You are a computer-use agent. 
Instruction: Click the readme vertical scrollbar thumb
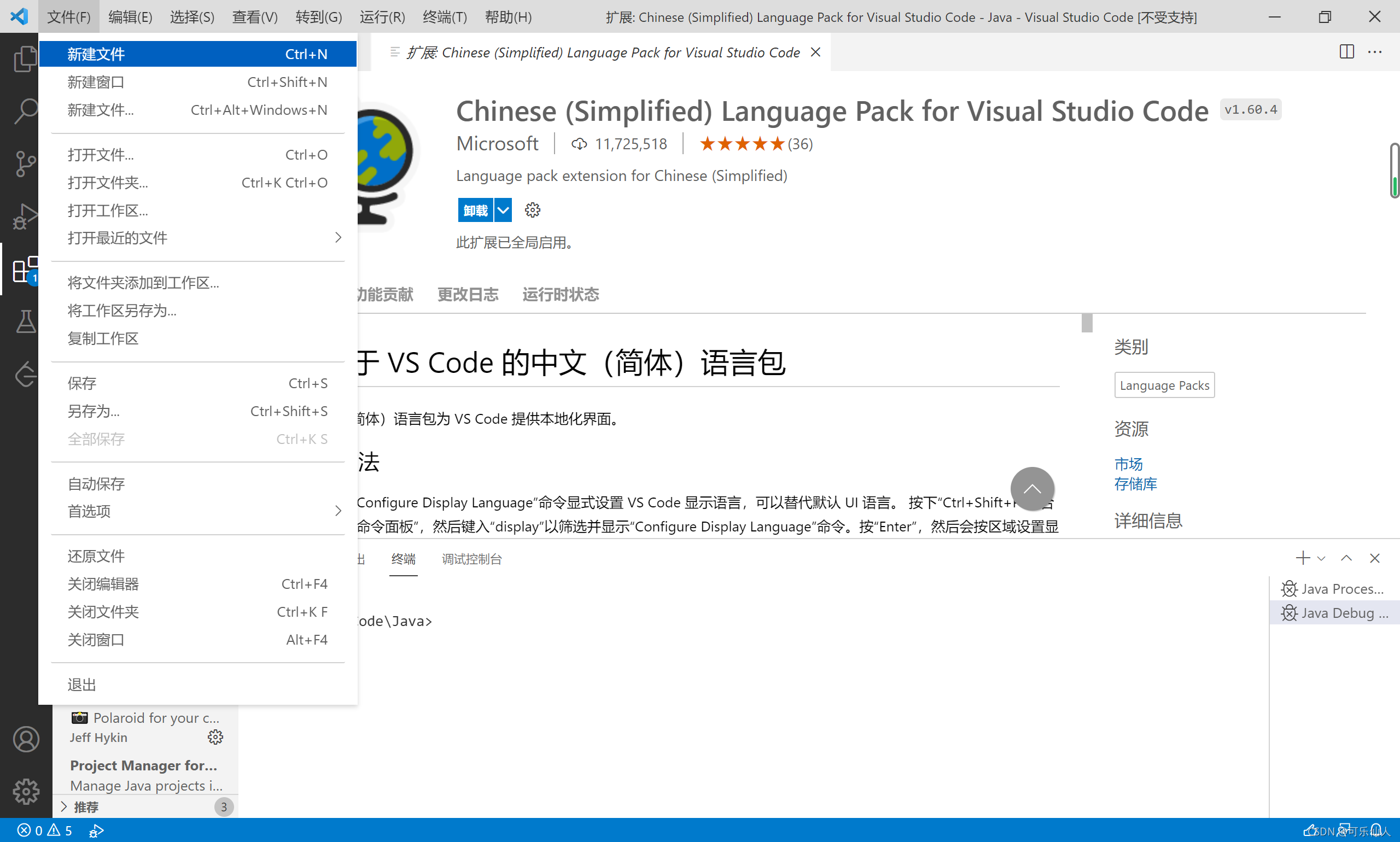(x=1087, y=323)
